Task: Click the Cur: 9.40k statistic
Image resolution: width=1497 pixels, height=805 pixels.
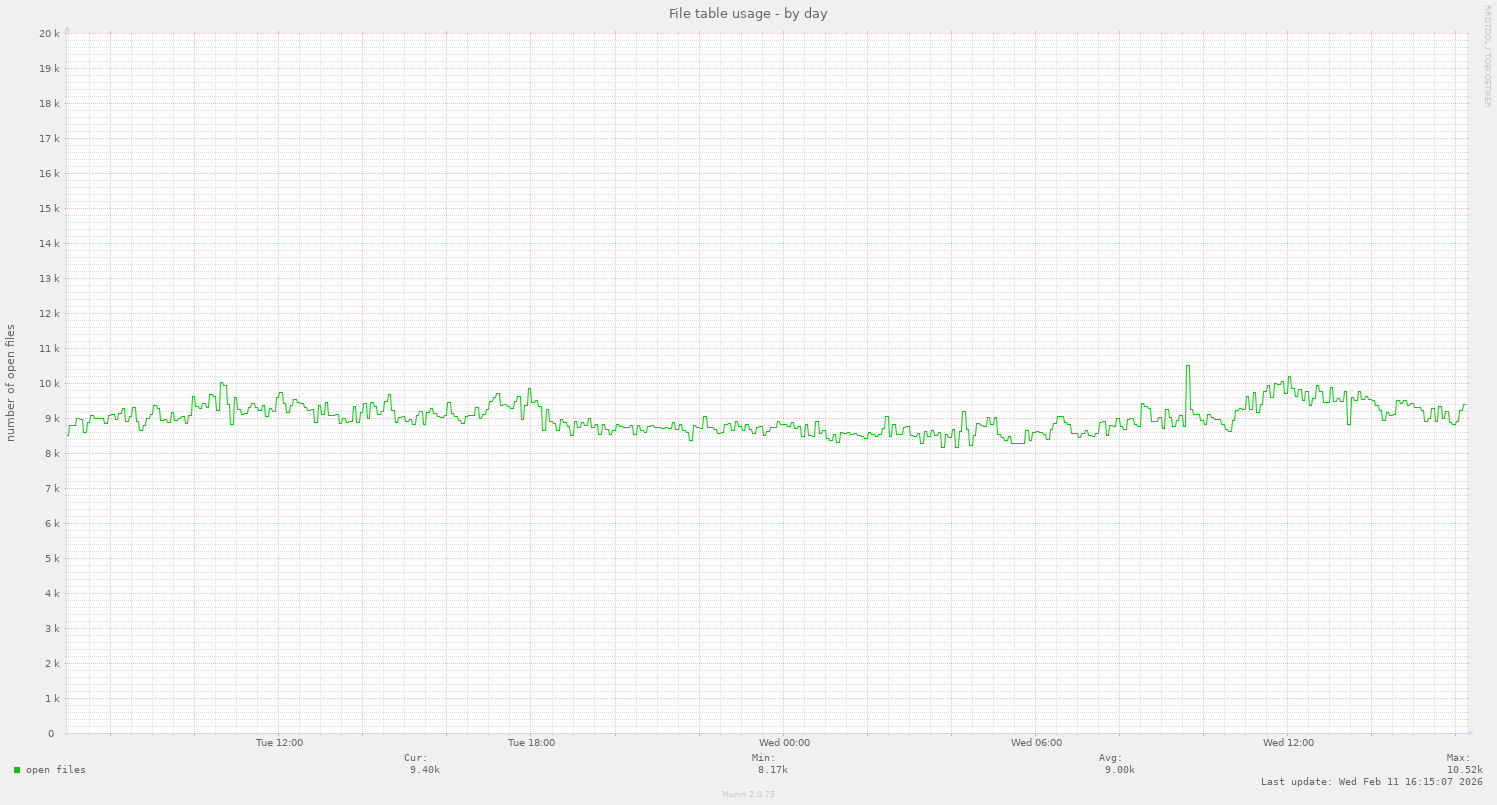Action: [419, 764]
